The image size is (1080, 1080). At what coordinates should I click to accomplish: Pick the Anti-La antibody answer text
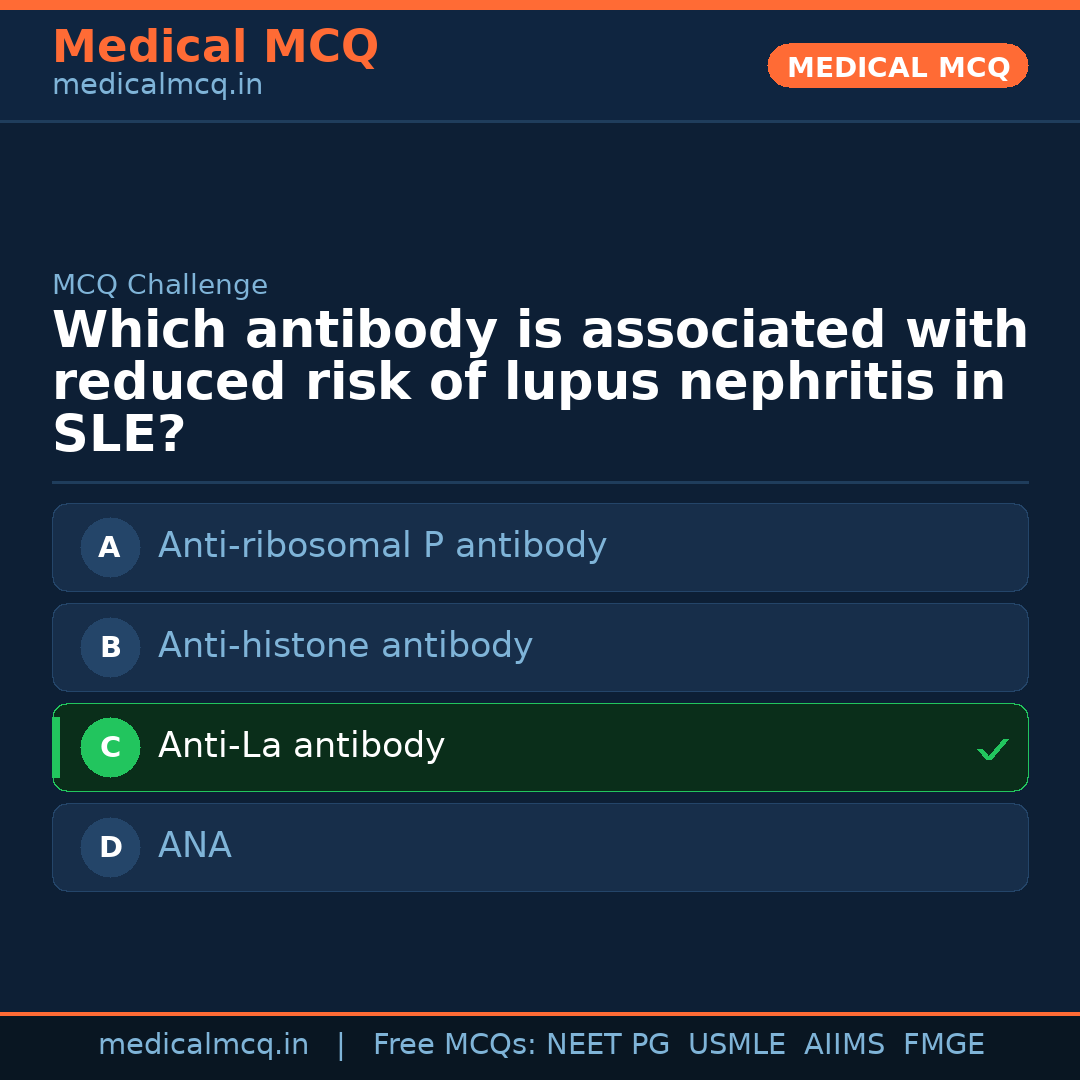(x=301, y=746)
